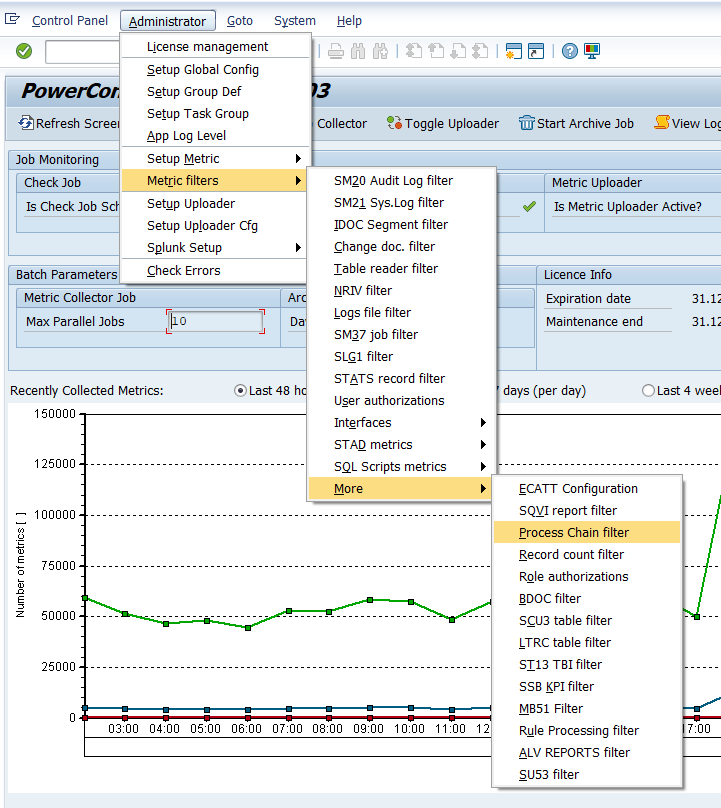Expand the SQL Scripts metrics submenu
This screenshot has width=721, height=808.
pyautogui.click(x=400, y=467)
